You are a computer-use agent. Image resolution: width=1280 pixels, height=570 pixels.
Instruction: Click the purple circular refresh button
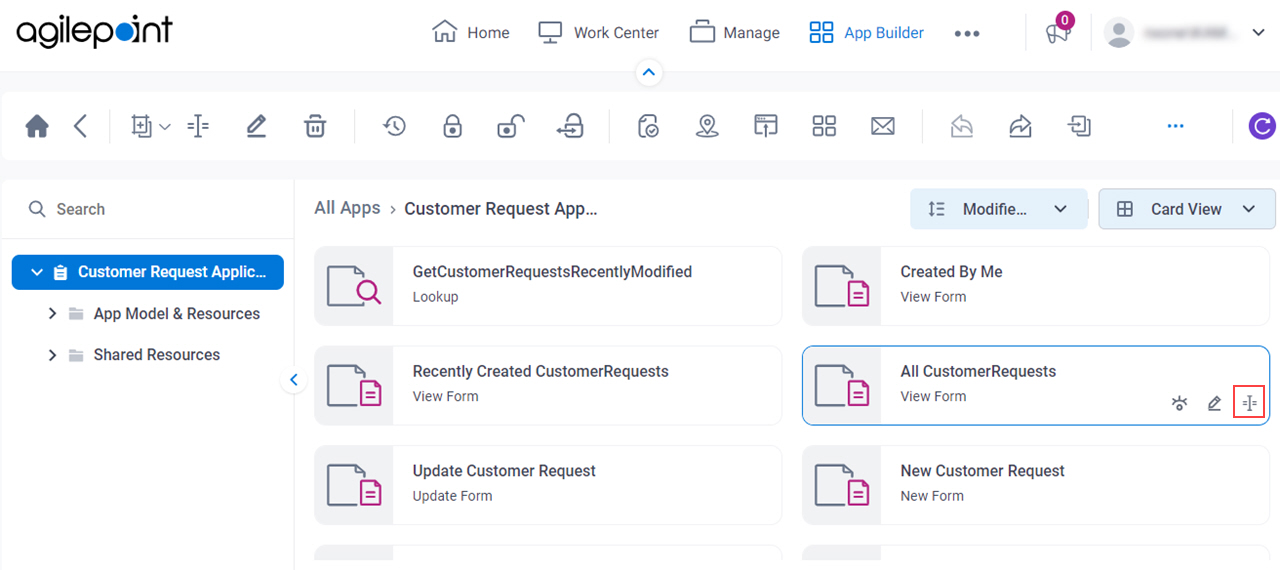(1263, 126)
